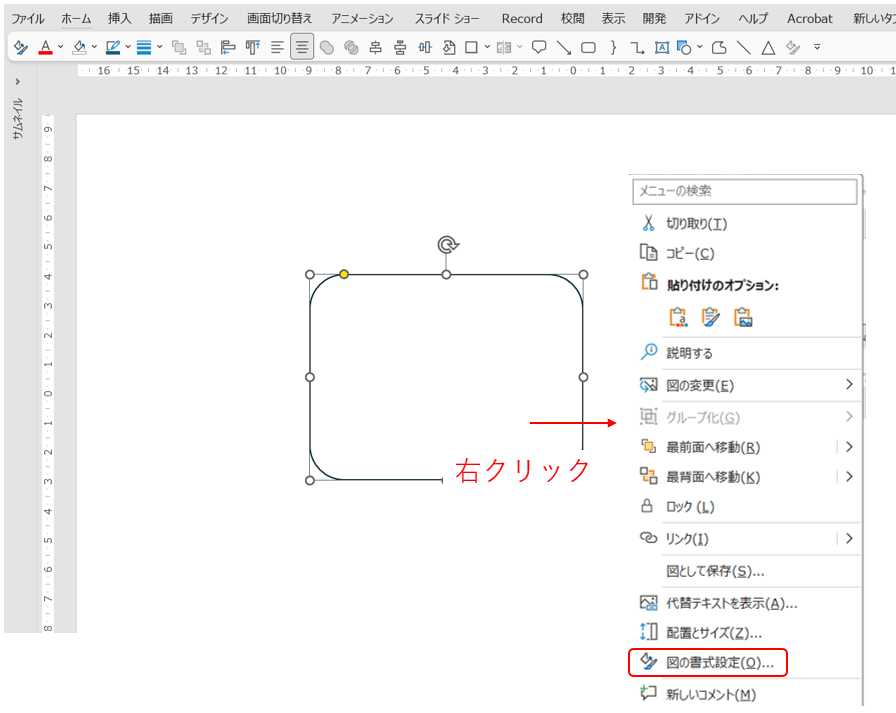Switch to 挿入 ribbon tab

coord(119,18)
